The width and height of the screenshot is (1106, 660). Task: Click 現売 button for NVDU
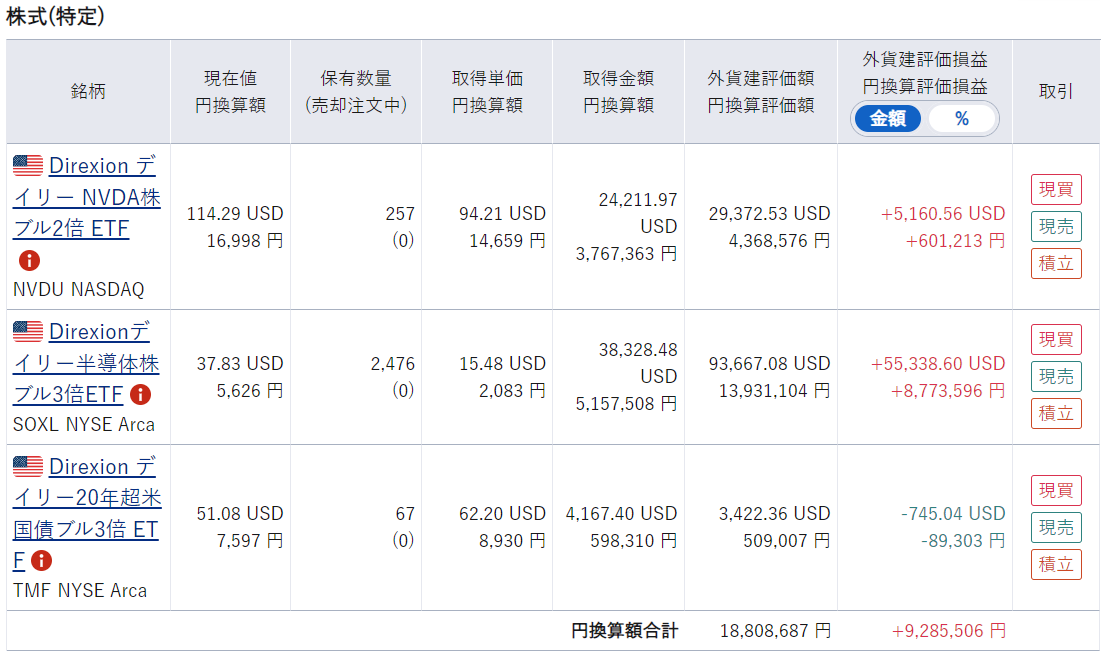click(1056, 226)
